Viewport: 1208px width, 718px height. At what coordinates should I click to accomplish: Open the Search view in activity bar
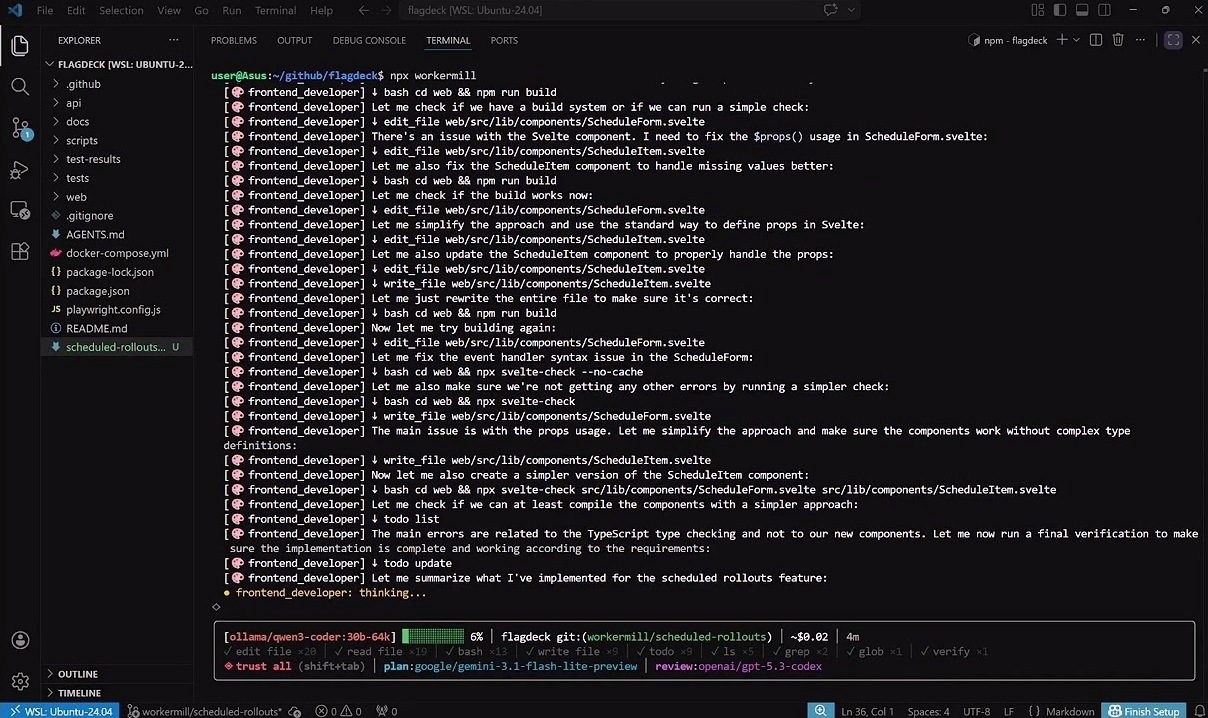pos(20,87)
